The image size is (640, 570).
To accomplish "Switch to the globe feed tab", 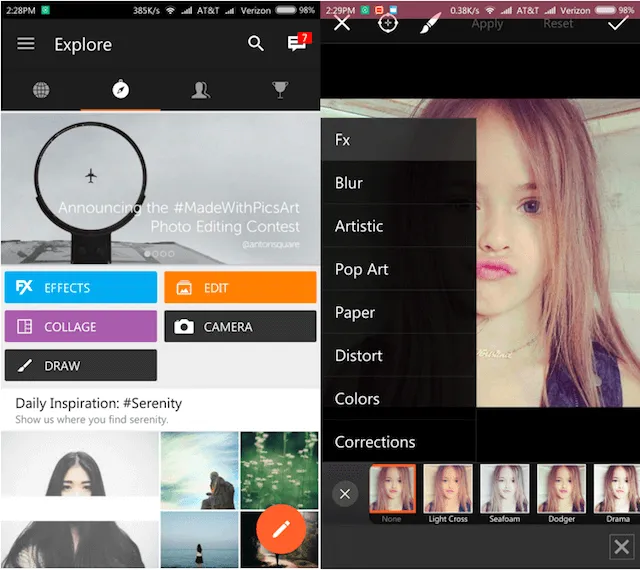I will click(41, 90).
